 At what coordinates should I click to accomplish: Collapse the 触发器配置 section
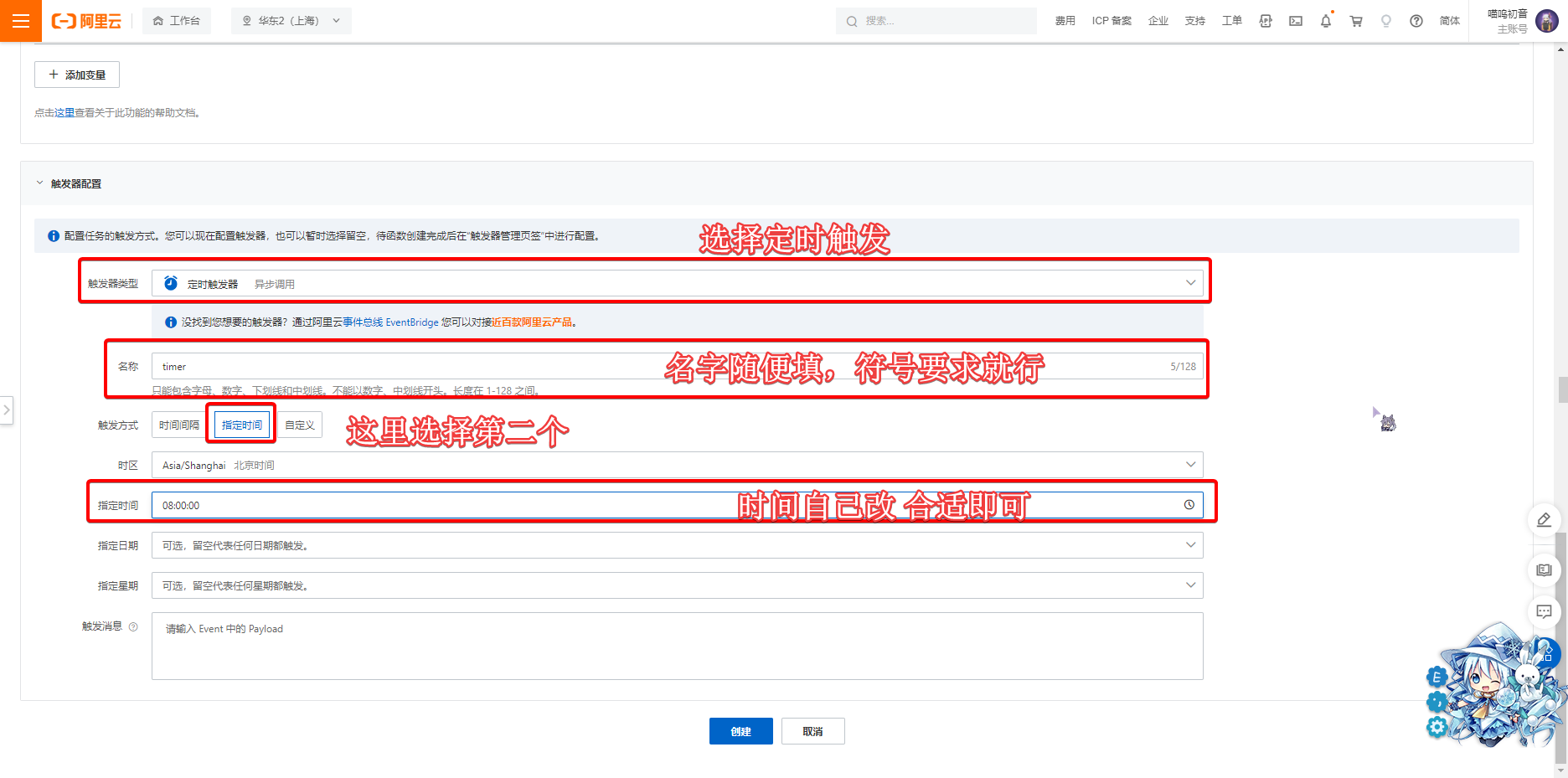39,183
